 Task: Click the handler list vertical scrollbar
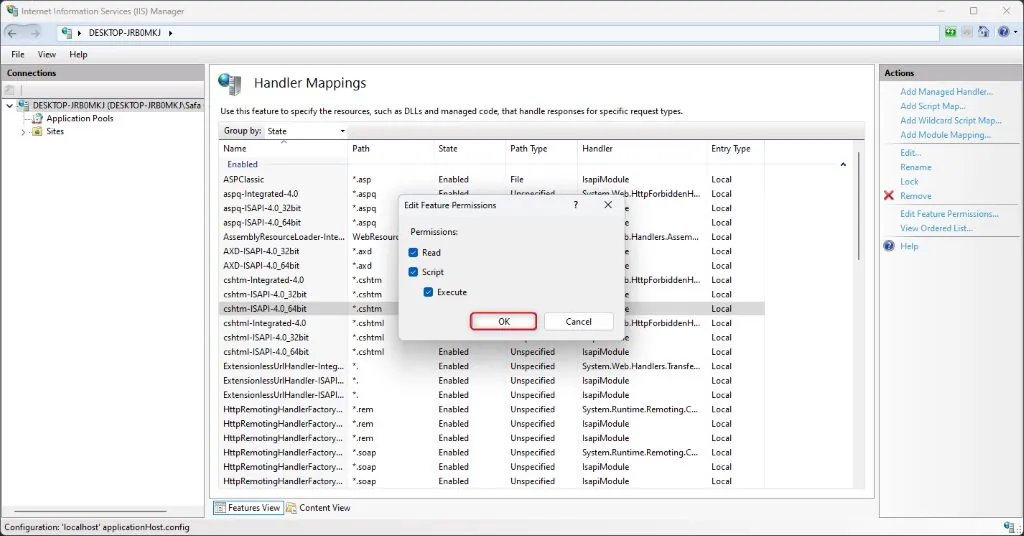[x=858, y=206]
